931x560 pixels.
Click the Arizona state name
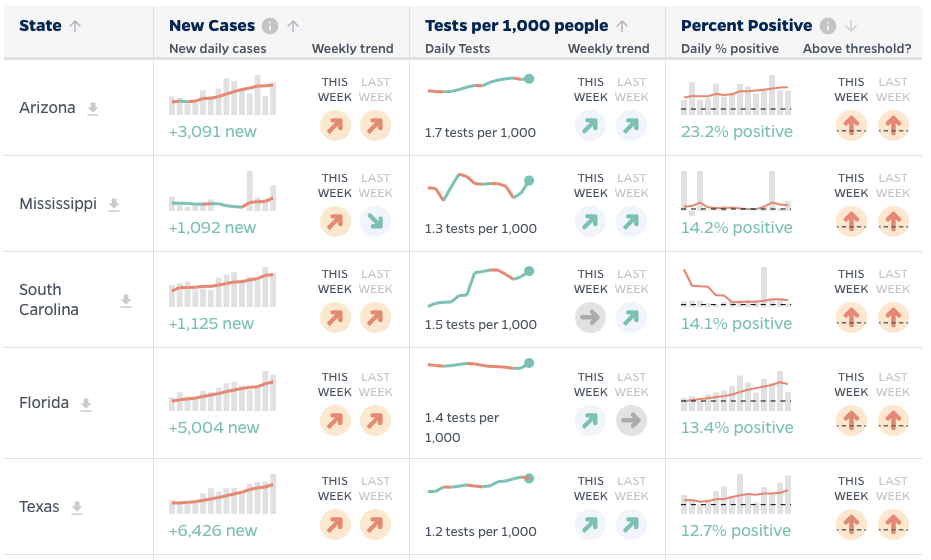click(47, 108)
